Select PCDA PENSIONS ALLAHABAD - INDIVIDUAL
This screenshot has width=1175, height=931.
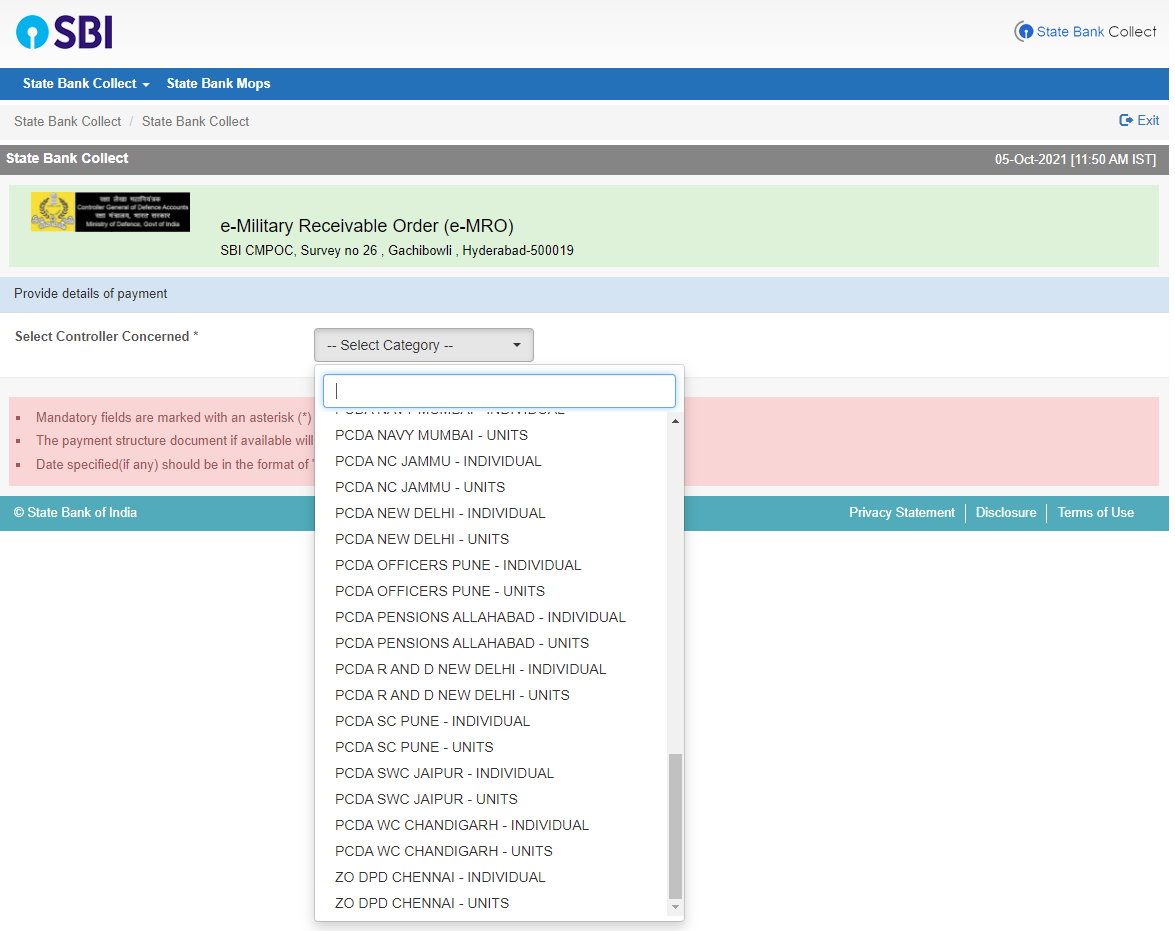point(480,617)
